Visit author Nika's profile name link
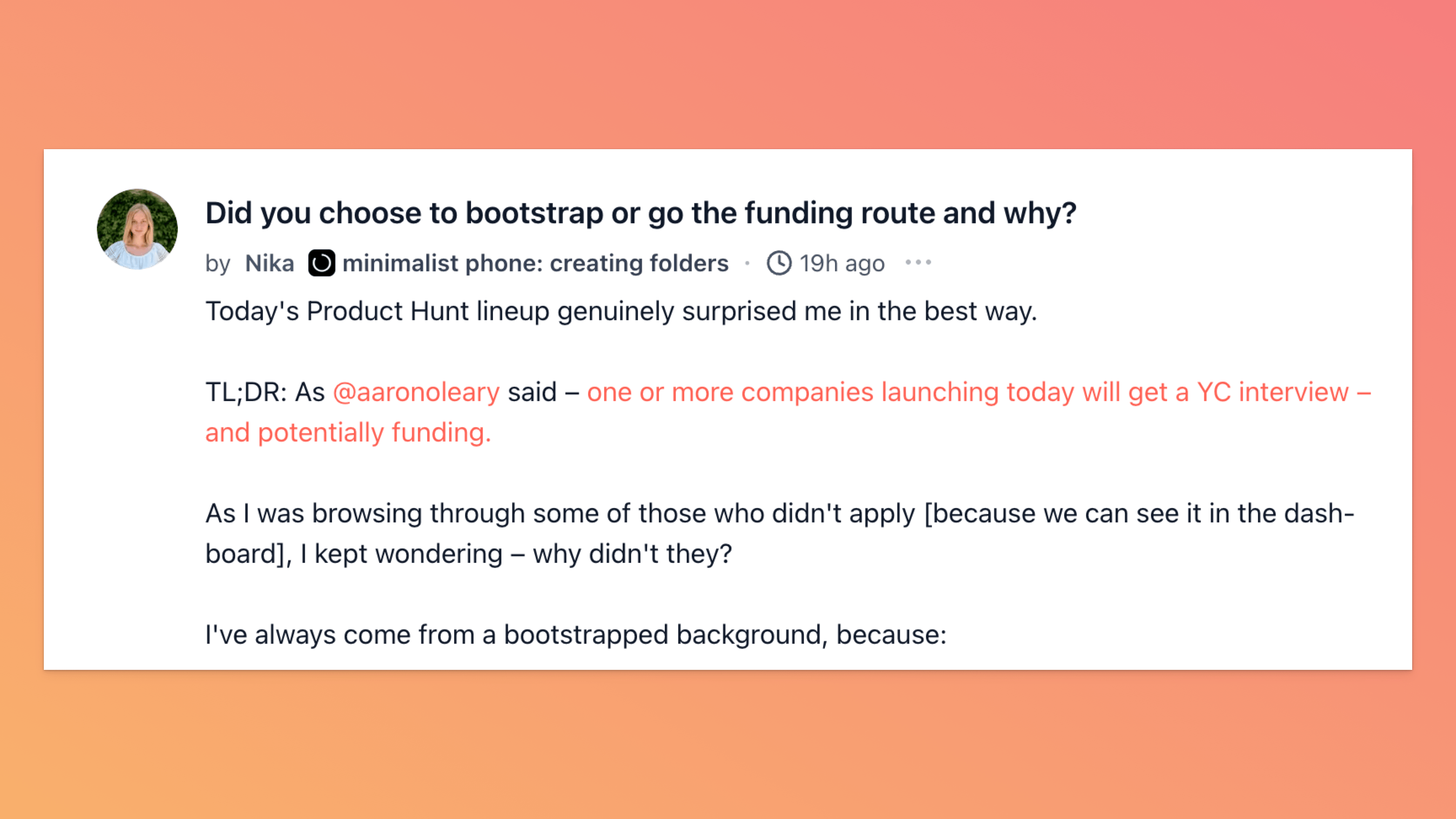The height and width of the screenshot is (819, 1456). (x=270, y=263)
